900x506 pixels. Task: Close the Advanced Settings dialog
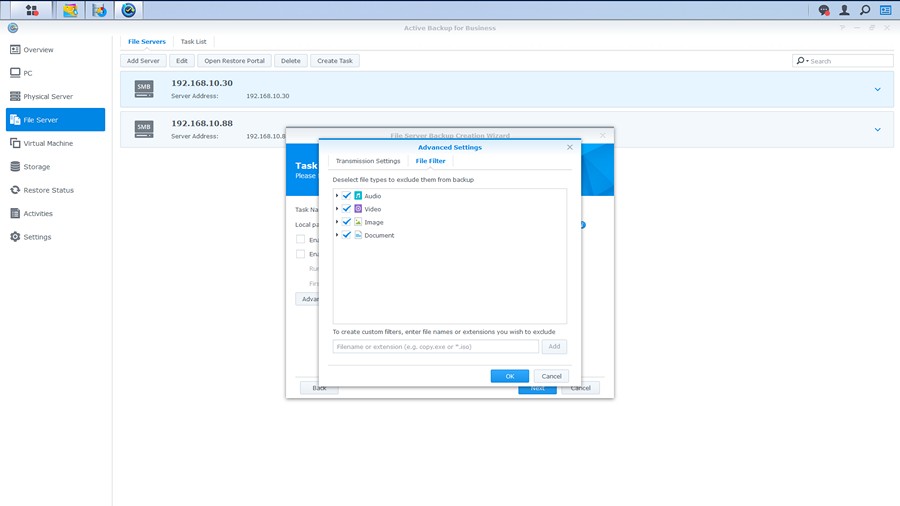pos(570,147)
